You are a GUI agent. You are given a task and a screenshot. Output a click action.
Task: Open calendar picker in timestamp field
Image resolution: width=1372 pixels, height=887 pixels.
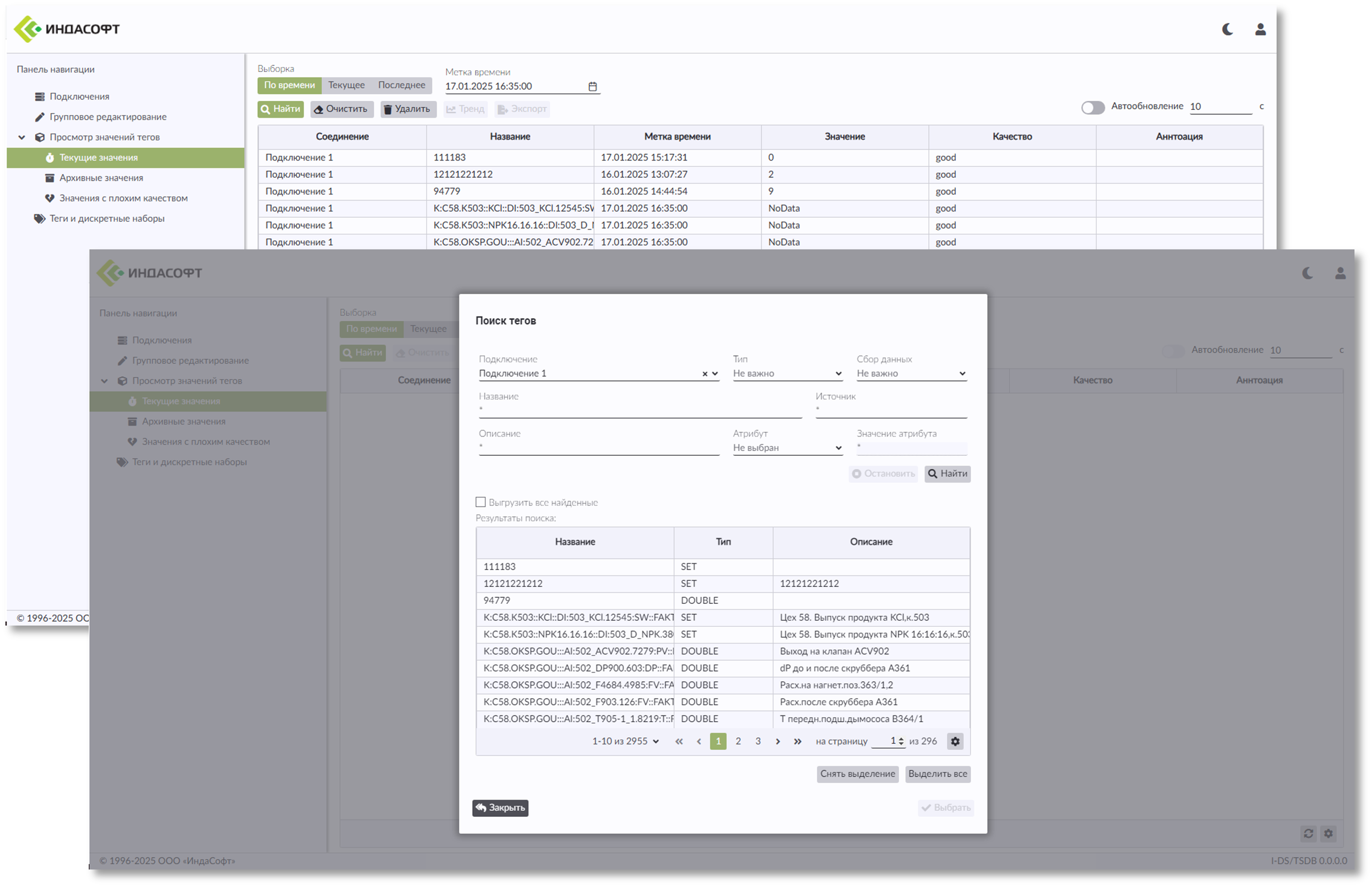point(592,86)
